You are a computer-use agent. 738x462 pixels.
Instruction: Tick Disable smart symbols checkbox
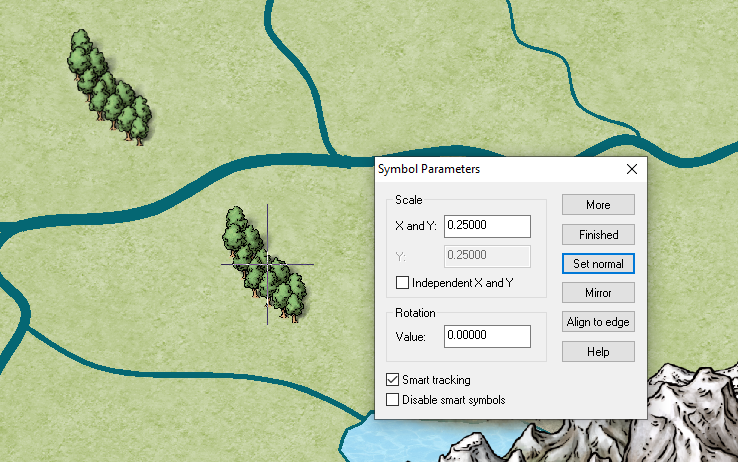tap(392, 400)
